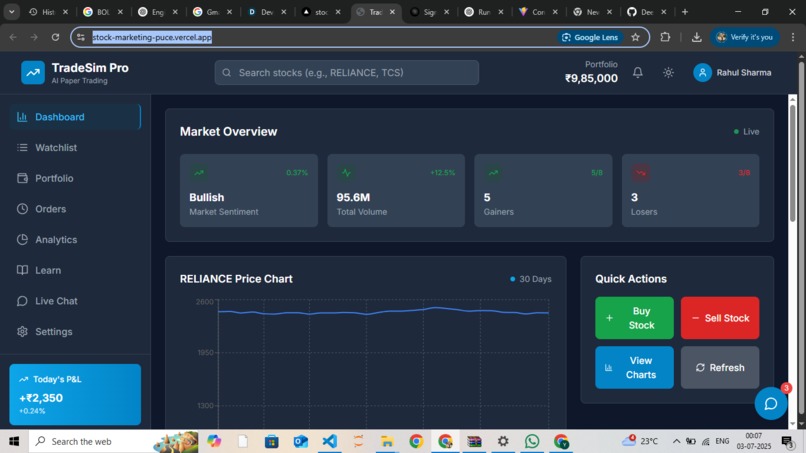This screenshot has height=453, width=806.
Task: Click the TradeSim Pro logo icon
Action: pyautogui.click(x=32, y=73)
